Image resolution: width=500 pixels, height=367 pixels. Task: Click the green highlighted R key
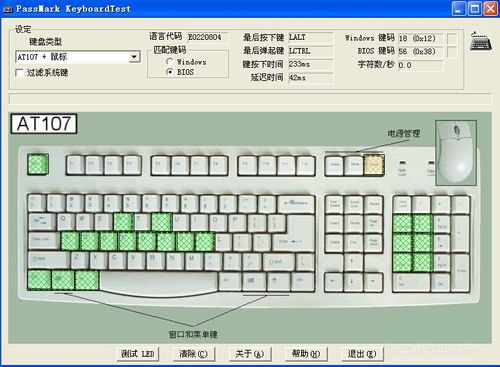click(123, 222)
